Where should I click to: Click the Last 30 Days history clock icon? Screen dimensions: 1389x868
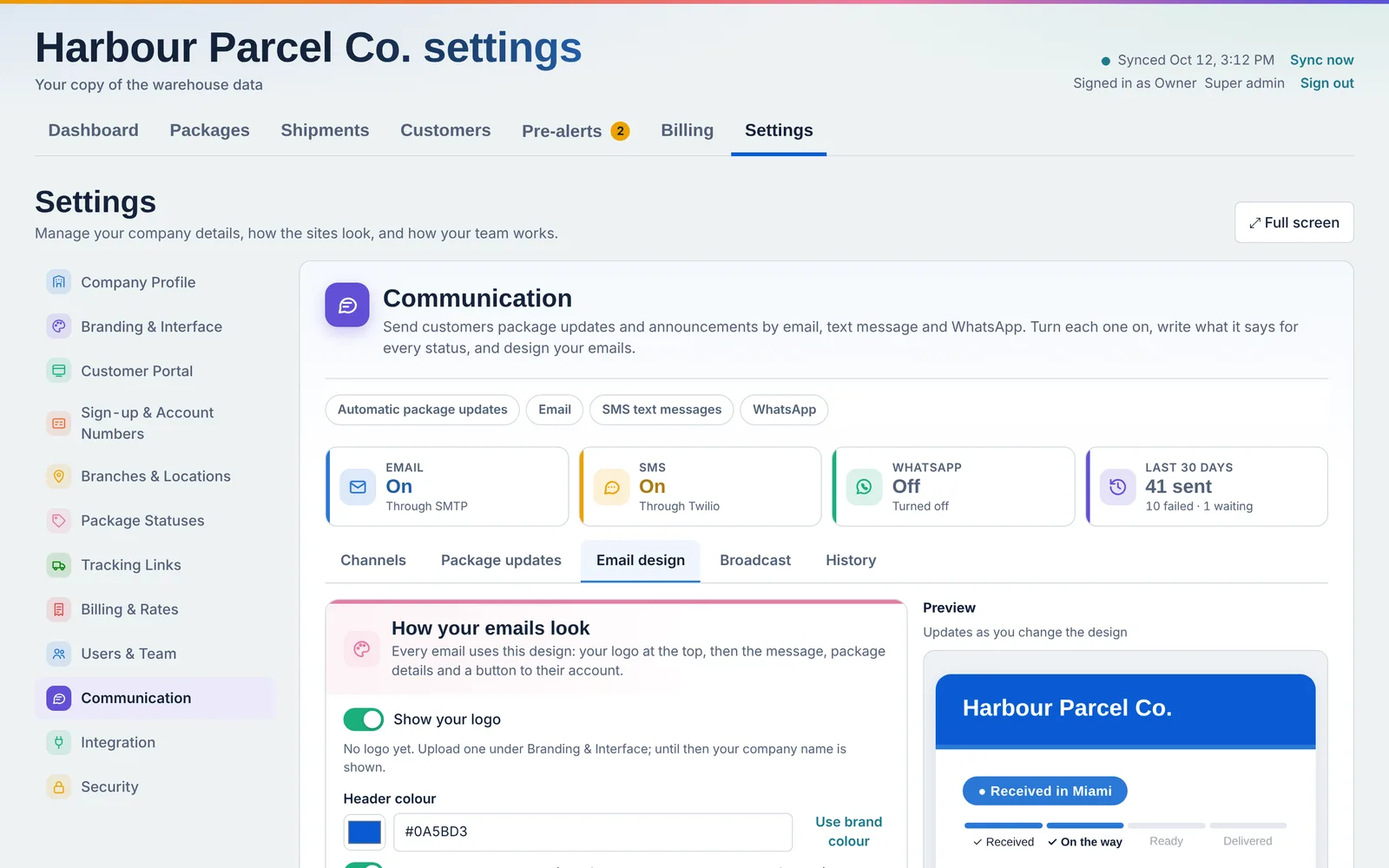pyautogui.click(x=1117, y=487)
